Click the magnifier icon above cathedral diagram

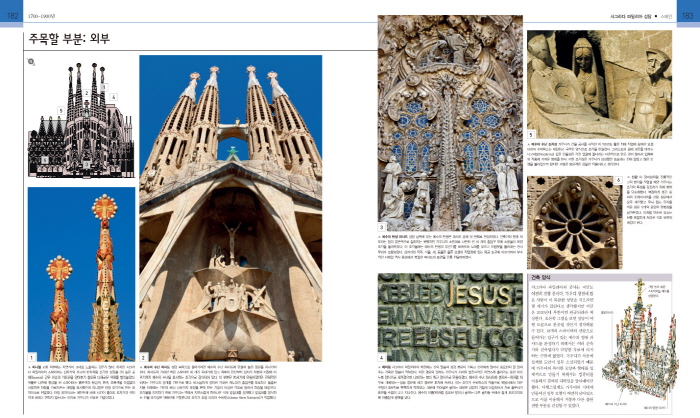point(32,62)
